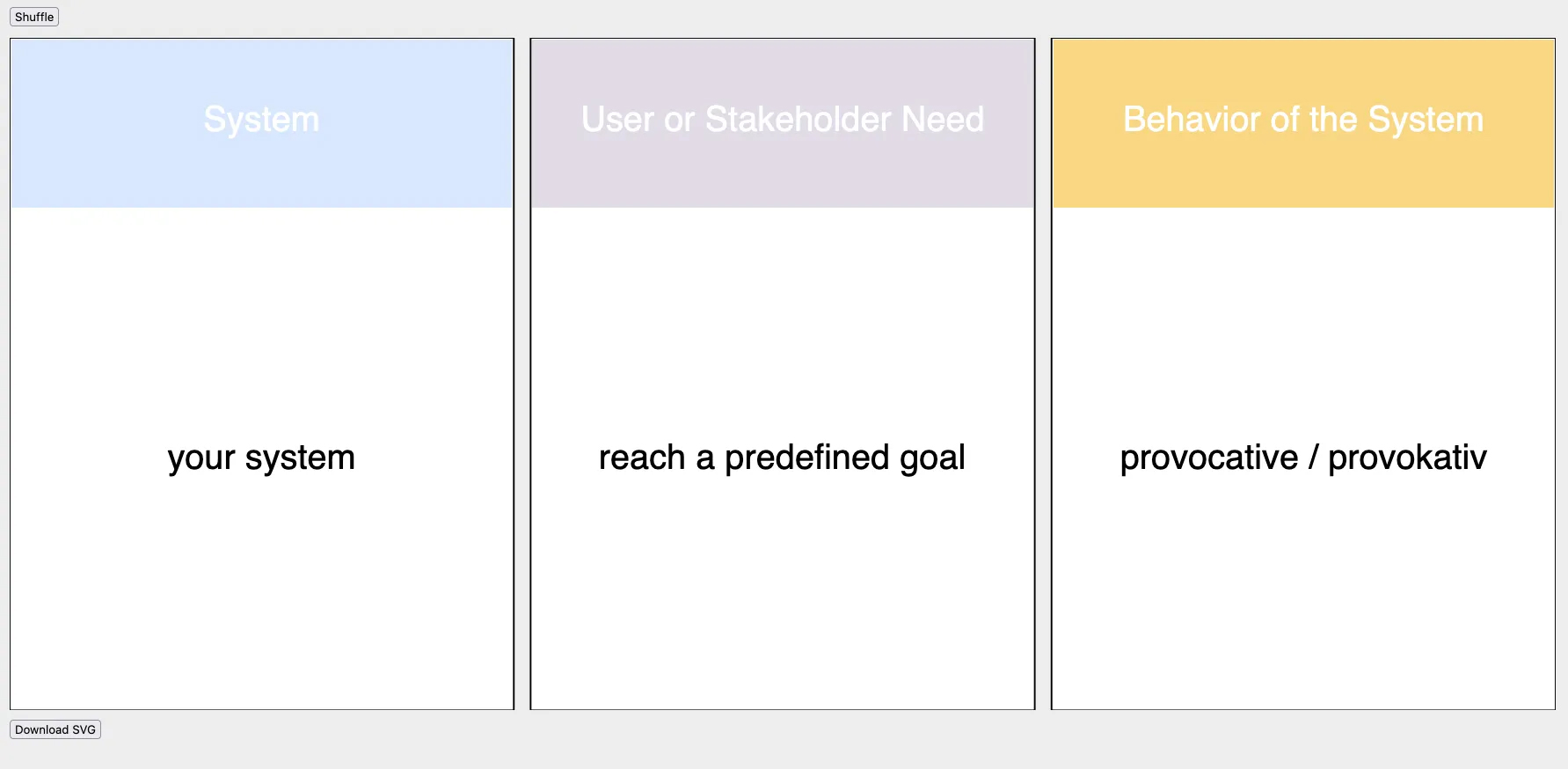This screenshot has width=1568, height=769.
Task: Click the 'reach a predefined goal' text
Action: 782,458
